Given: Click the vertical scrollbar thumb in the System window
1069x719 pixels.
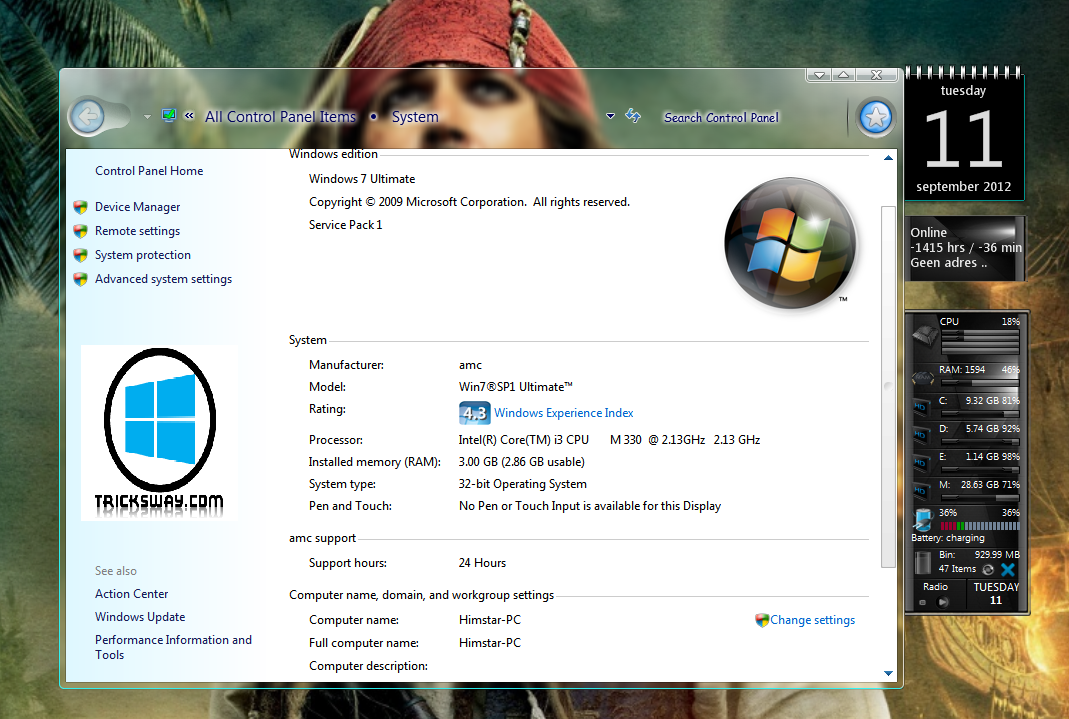Looking at the screenshot, I should pos(888,386).
